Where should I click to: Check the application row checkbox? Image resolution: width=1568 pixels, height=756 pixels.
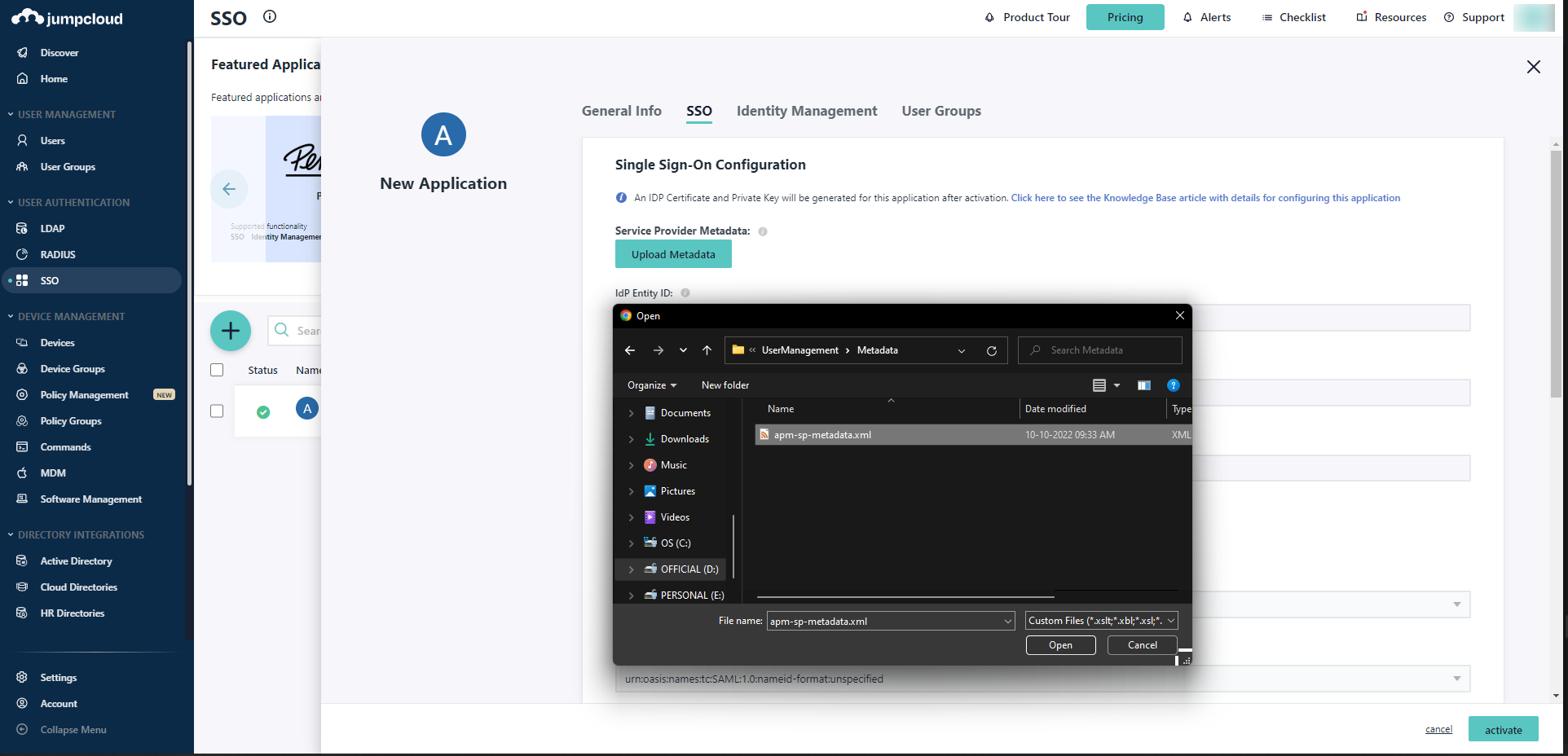(217, 411)
